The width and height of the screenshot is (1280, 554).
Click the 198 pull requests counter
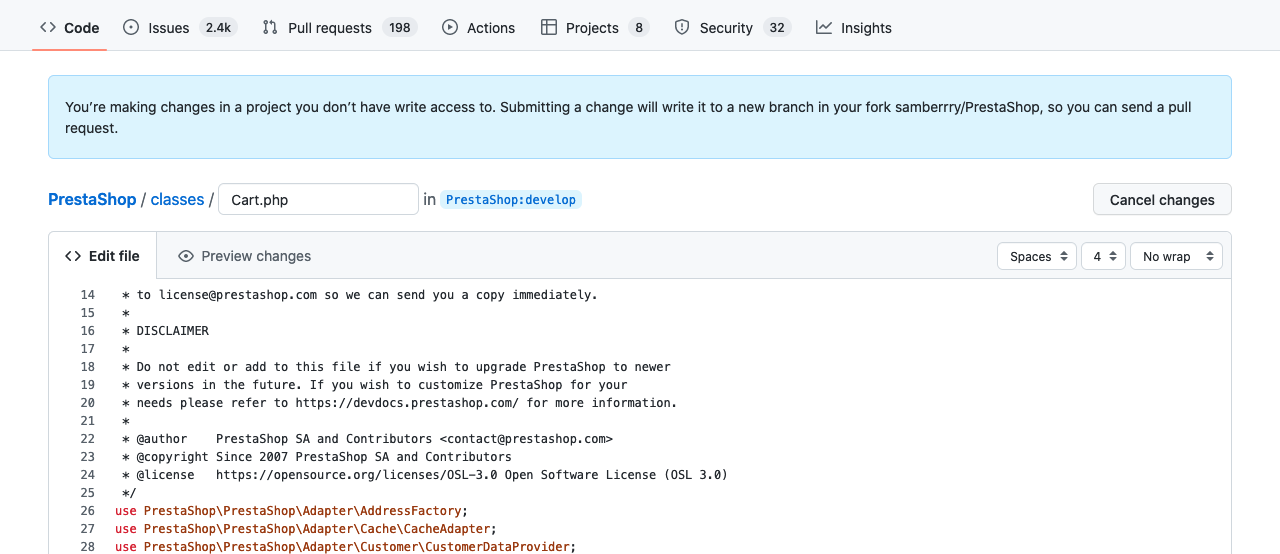[x=400, y=28]
